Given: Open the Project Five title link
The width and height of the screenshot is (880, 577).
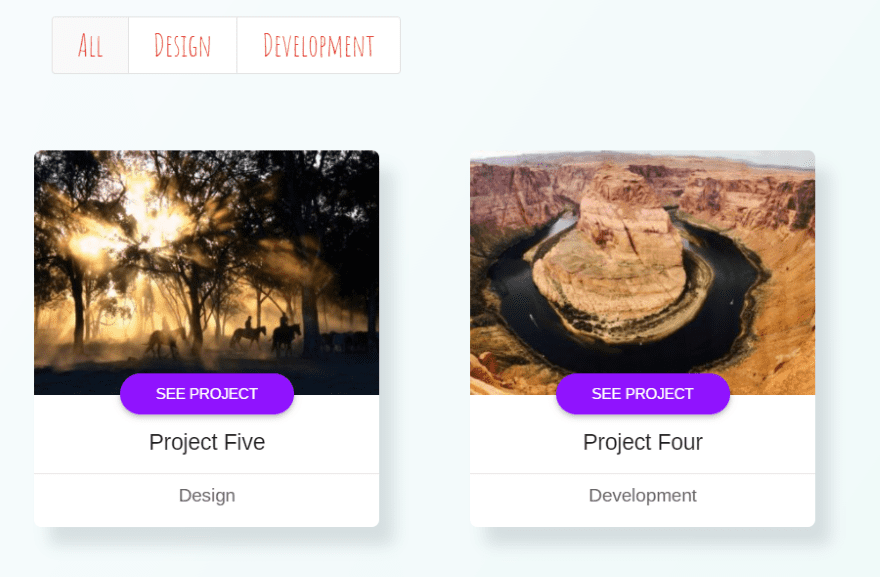Looking at the screenshot, I should [207, 442].
